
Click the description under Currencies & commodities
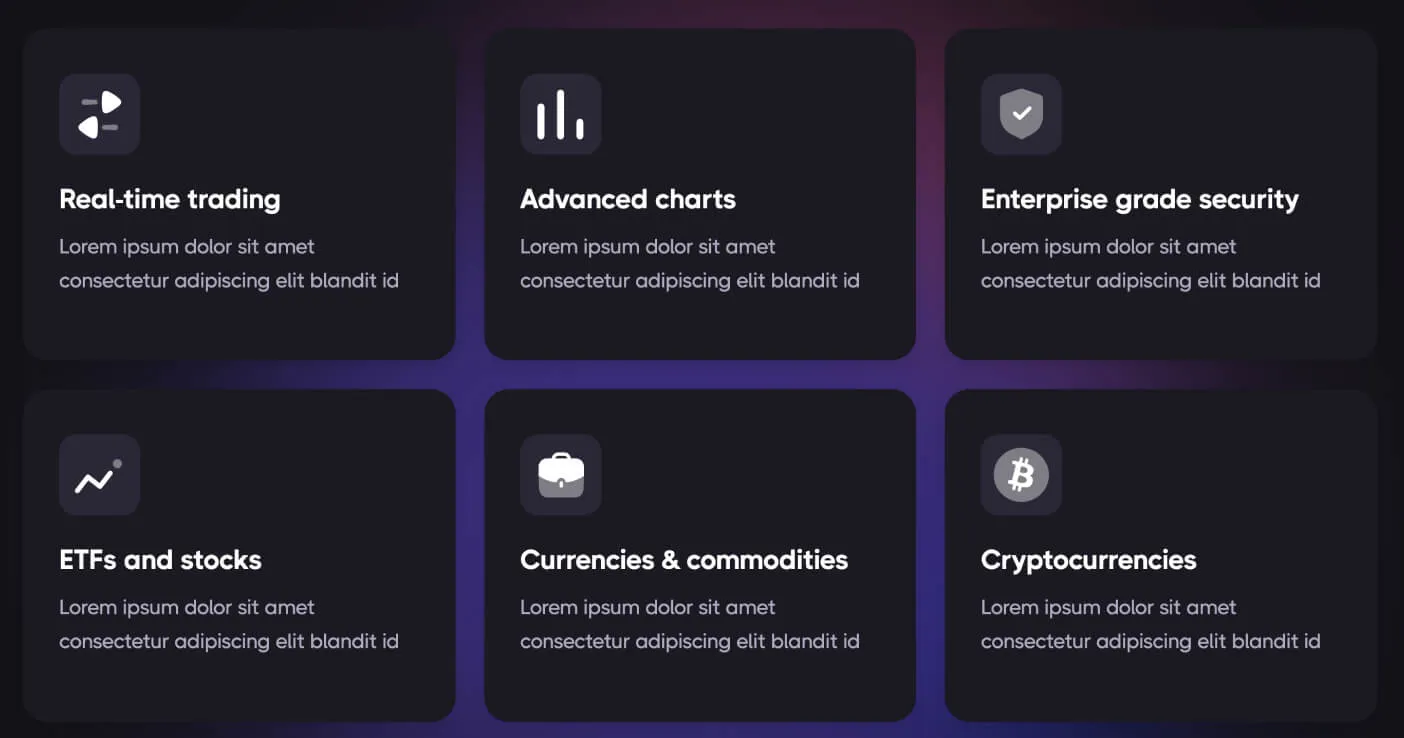tap(689, 624)
